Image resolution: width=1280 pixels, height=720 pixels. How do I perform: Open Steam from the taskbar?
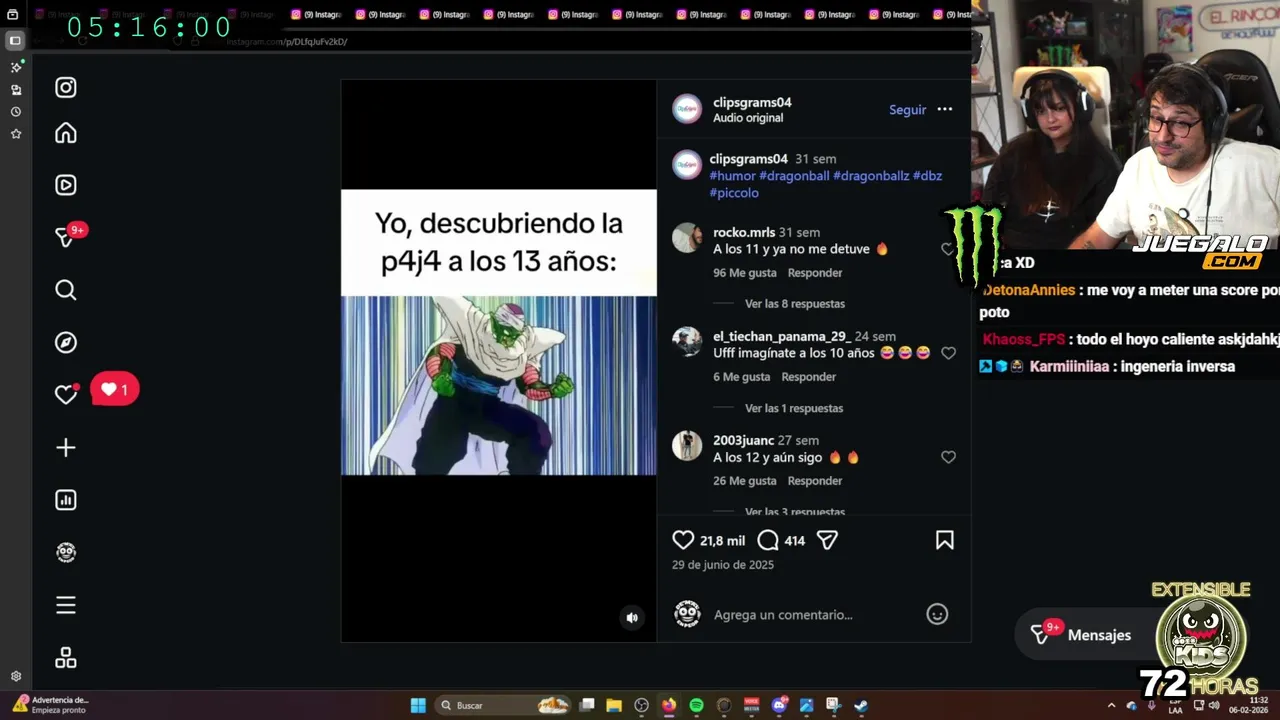[861, 705]
